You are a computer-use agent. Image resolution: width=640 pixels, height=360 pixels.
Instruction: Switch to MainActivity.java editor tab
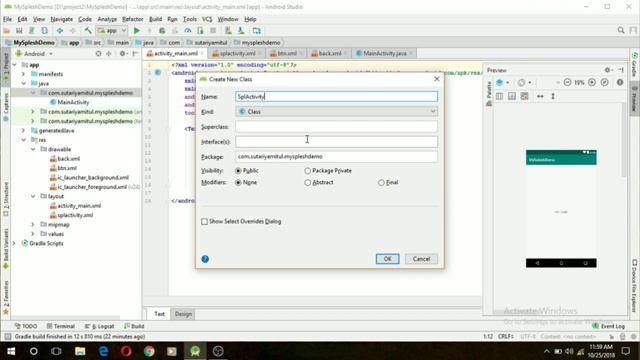[x=384, y=53]
